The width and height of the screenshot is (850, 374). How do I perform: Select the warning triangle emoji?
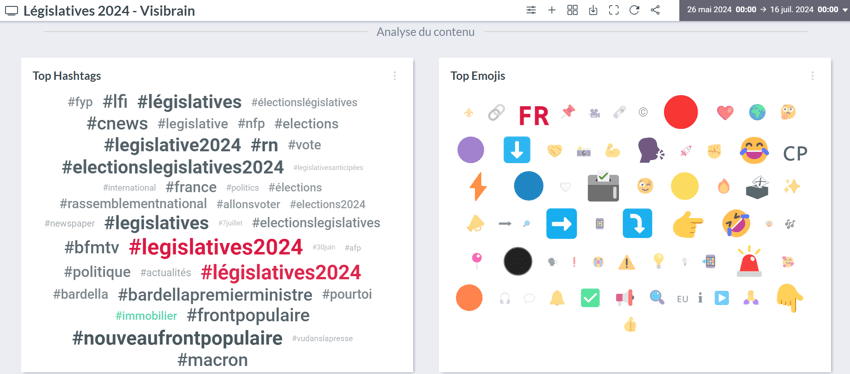pyautogui.click(x=627, y=262)
